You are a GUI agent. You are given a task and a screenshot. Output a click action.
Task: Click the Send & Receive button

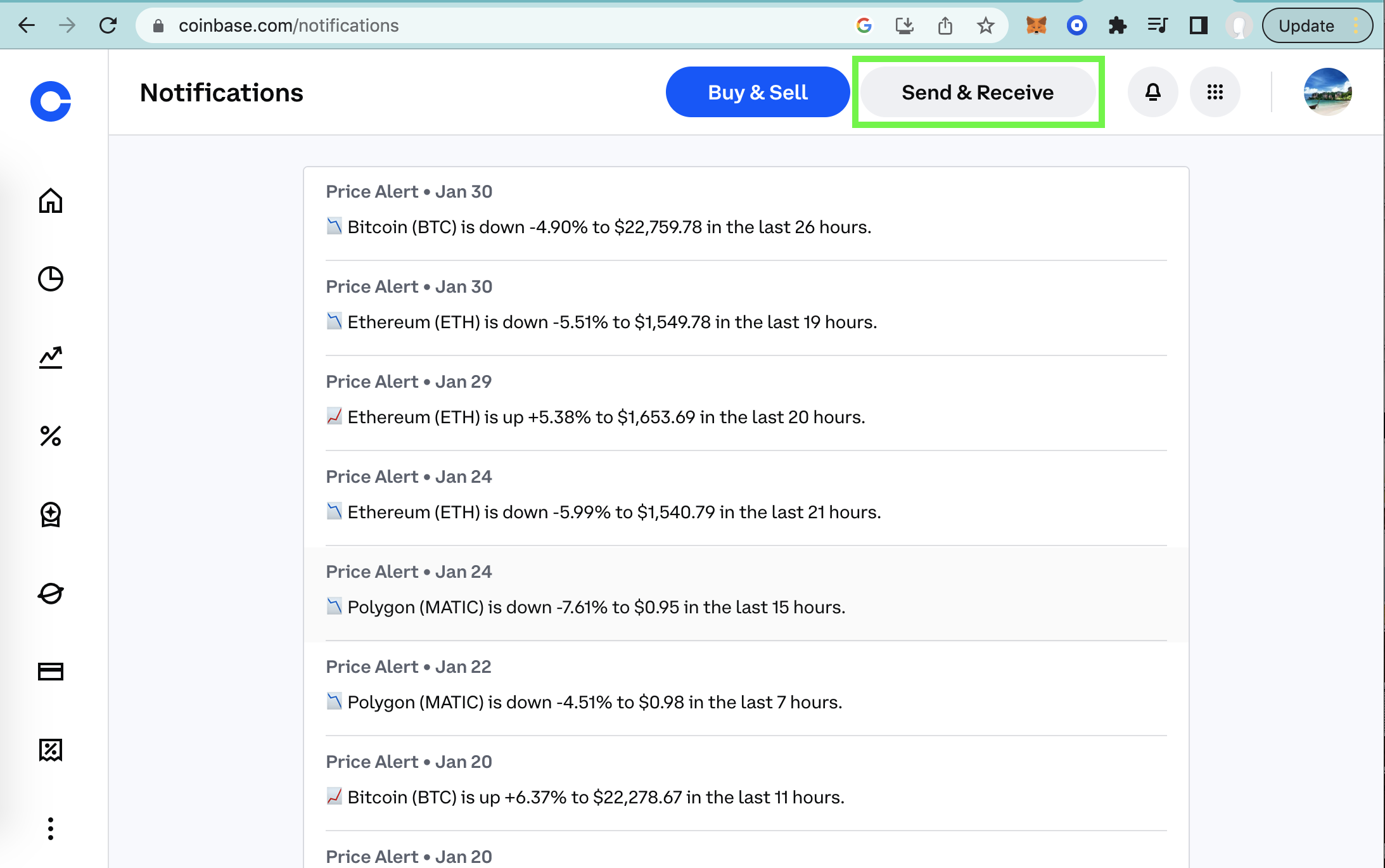click(978, 93)
